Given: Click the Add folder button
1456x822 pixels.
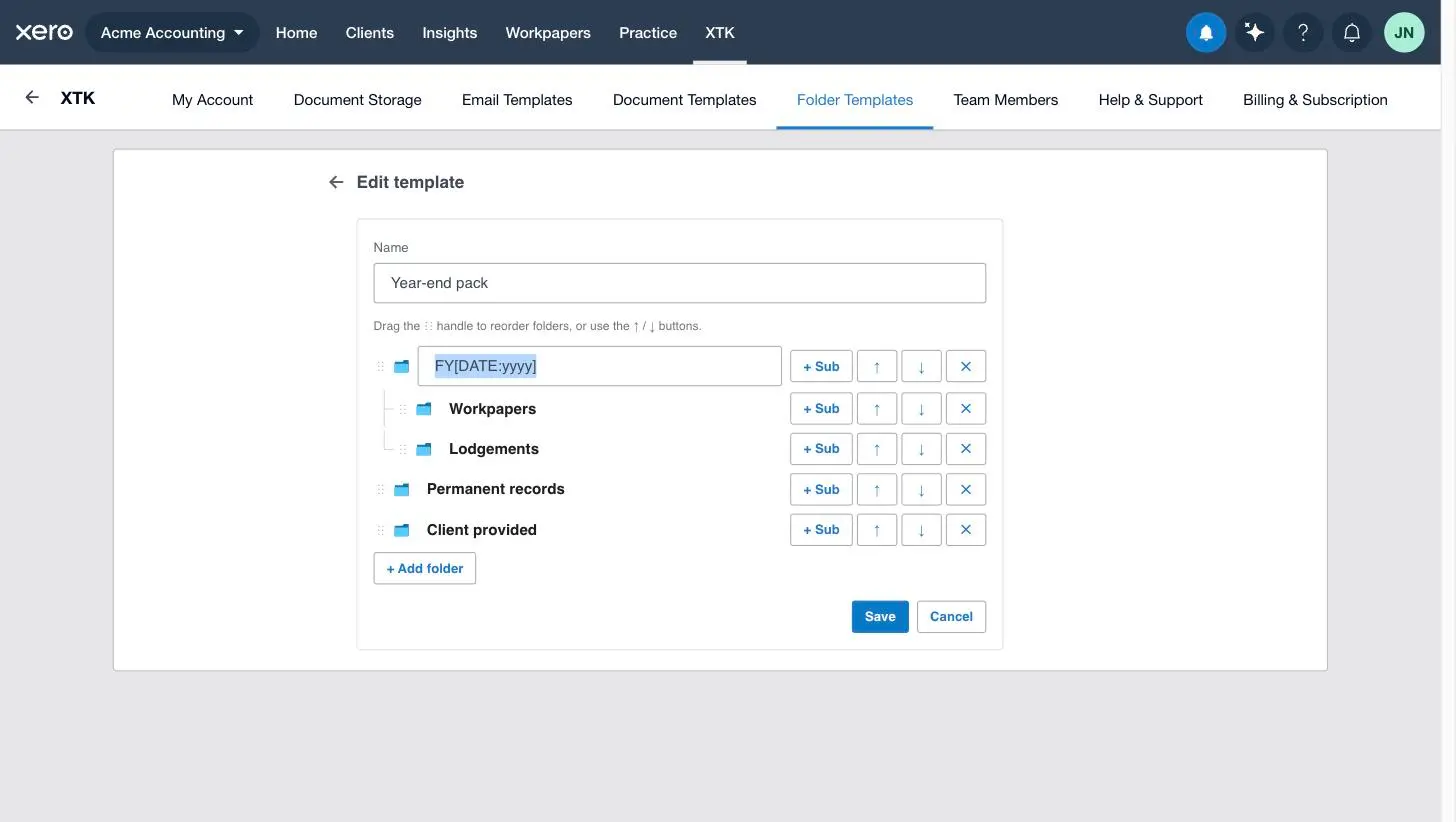Looking at the screenshot, I should (424, 568).
